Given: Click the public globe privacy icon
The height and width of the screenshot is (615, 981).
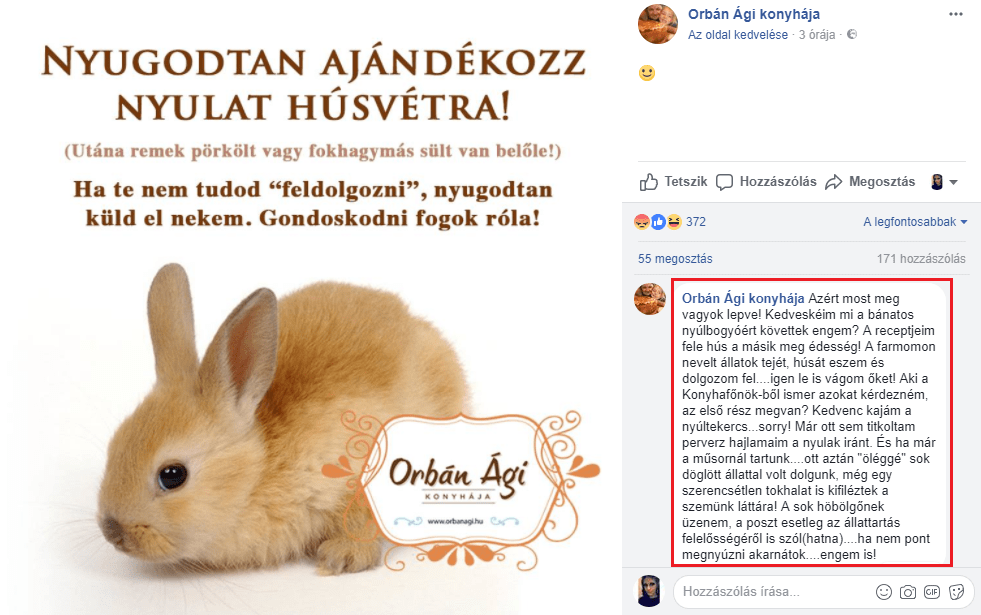Looking at the screenshot, I should click(x=852, y=34).
